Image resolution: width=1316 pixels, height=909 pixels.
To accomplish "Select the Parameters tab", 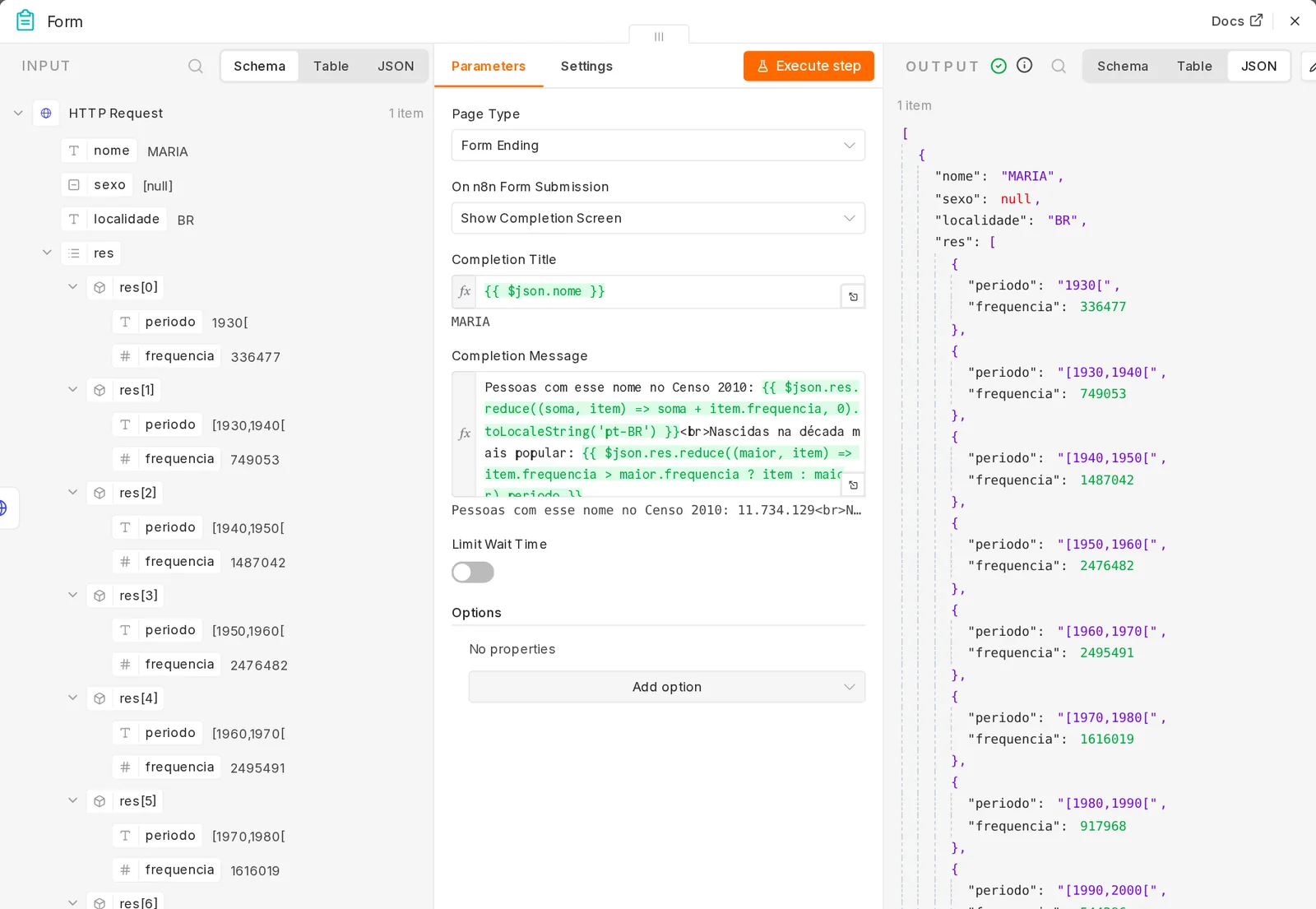I will (x=489, y=66).
